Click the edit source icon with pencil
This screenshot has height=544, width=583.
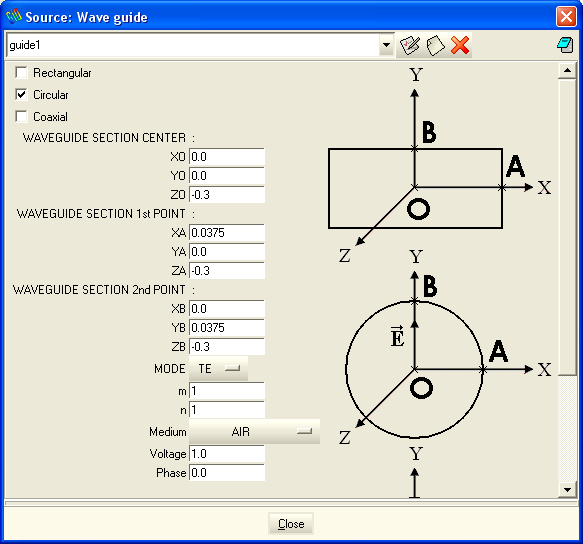click(409, 45)
